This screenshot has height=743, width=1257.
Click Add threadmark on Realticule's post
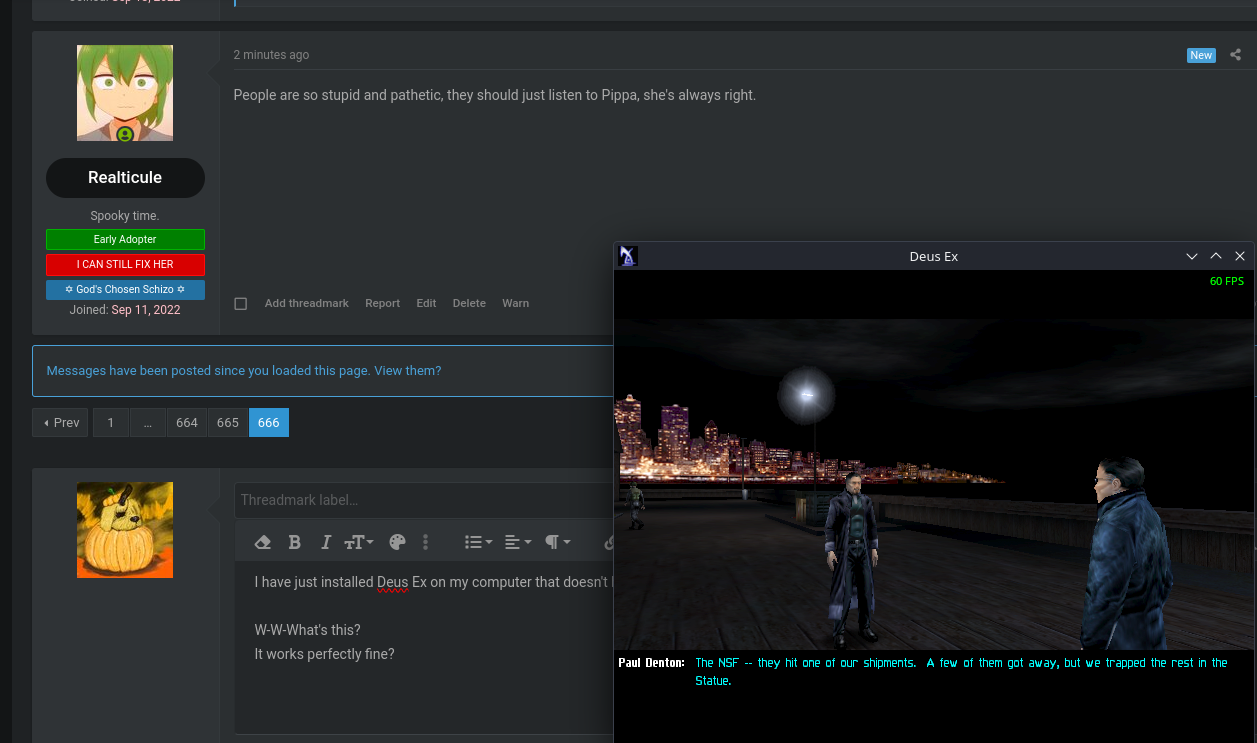coord(307,303)
